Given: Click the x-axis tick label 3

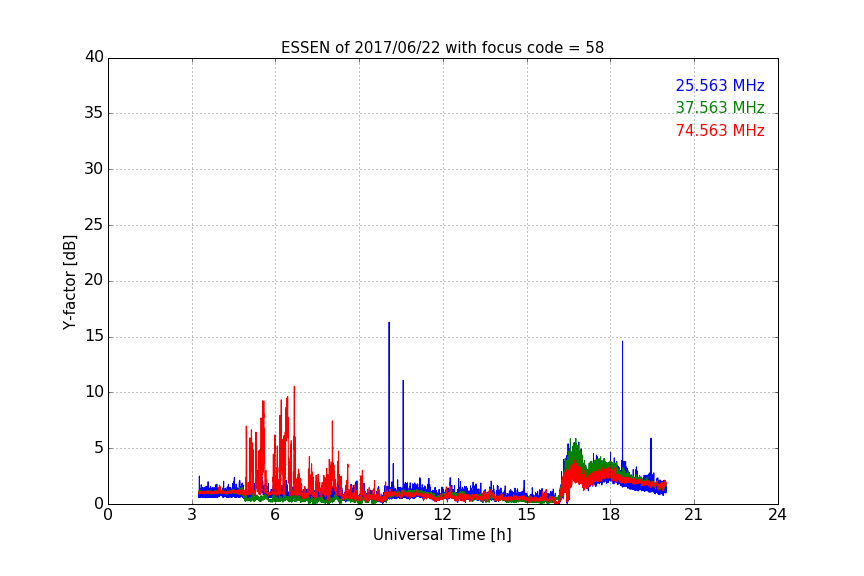Looking at the screenshot, I should pos(192,515).
